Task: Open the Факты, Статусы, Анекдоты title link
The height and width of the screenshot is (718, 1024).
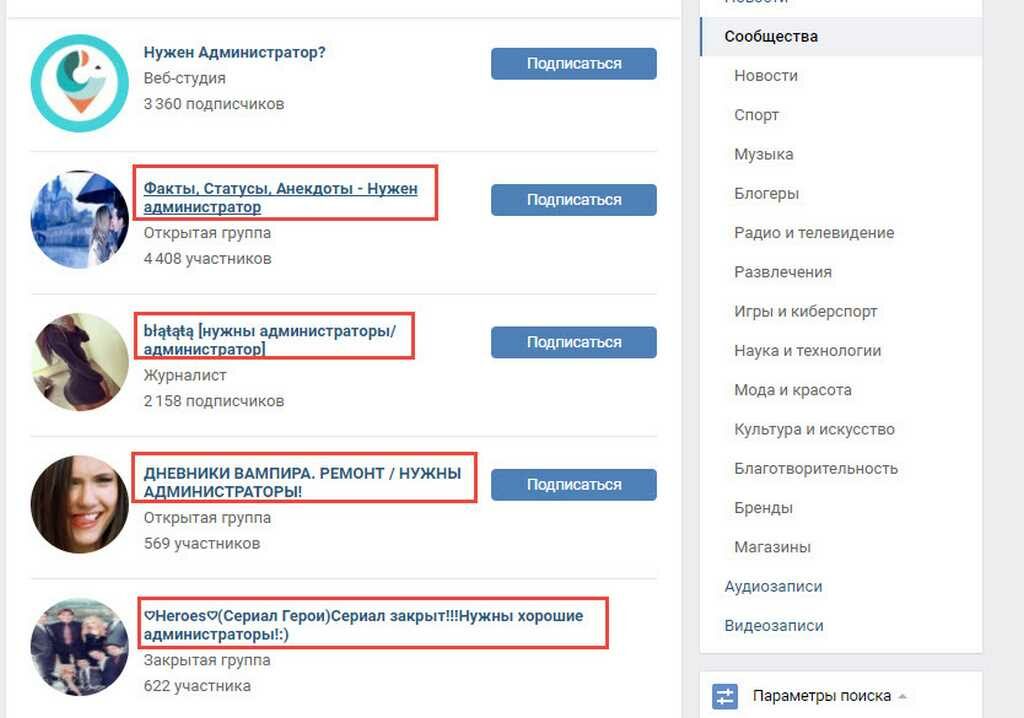Action: click(x=280, y=197)
